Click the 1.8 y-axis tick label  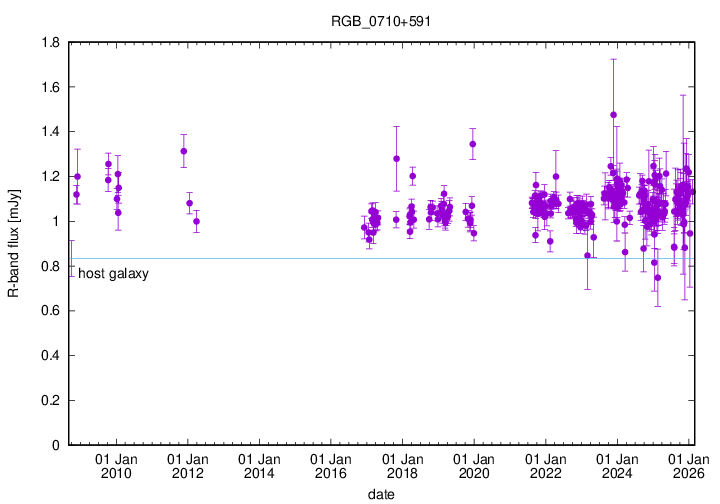pos(50,43)
